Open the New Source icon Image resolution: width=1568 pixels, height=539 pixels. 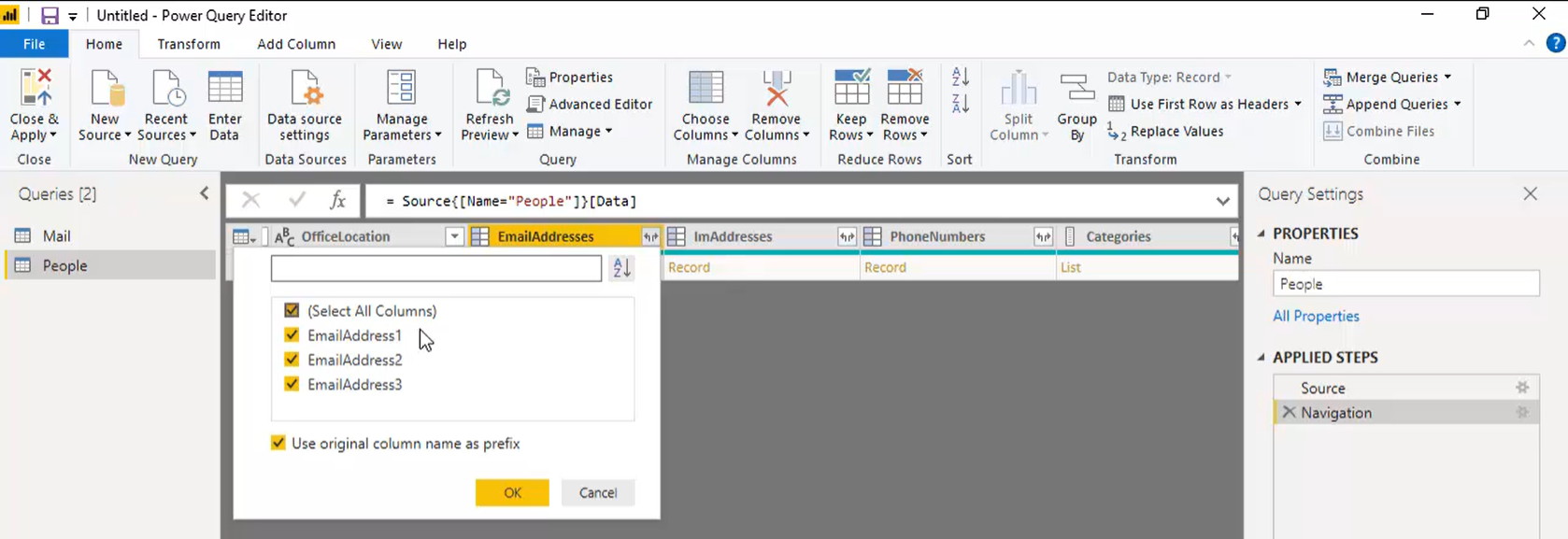pyautogui.click(x=106, y=88)
